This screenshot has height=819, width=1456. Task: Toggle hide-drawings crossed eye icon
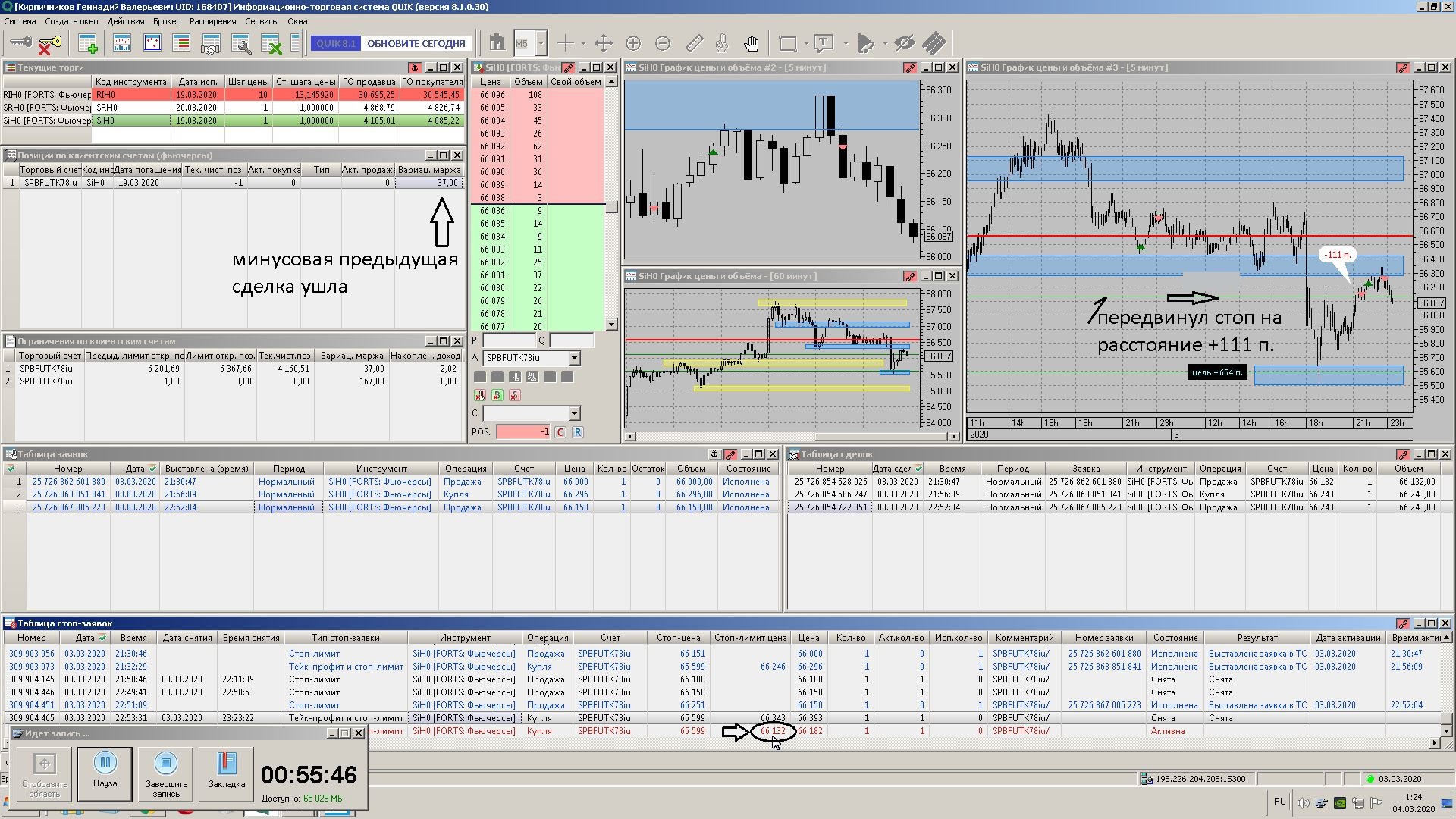click(x=904, y=43)
